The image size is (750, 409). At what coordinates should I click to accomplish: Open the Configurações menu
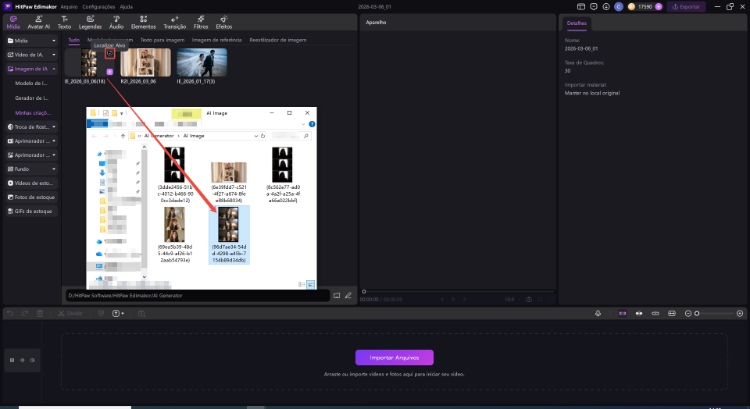(x=99, y=6)
